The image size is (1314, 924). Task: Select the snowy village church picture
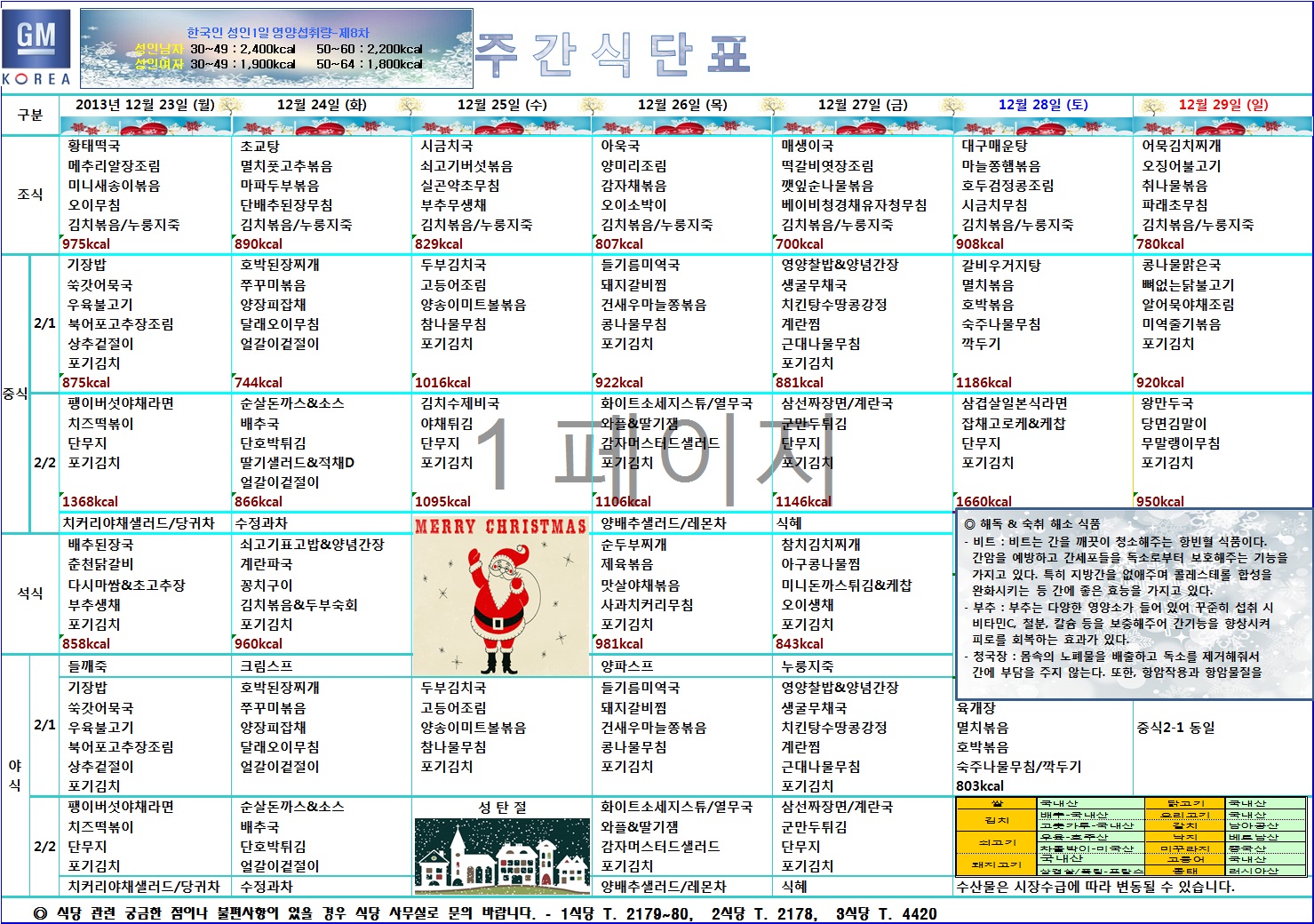point(502,856)
